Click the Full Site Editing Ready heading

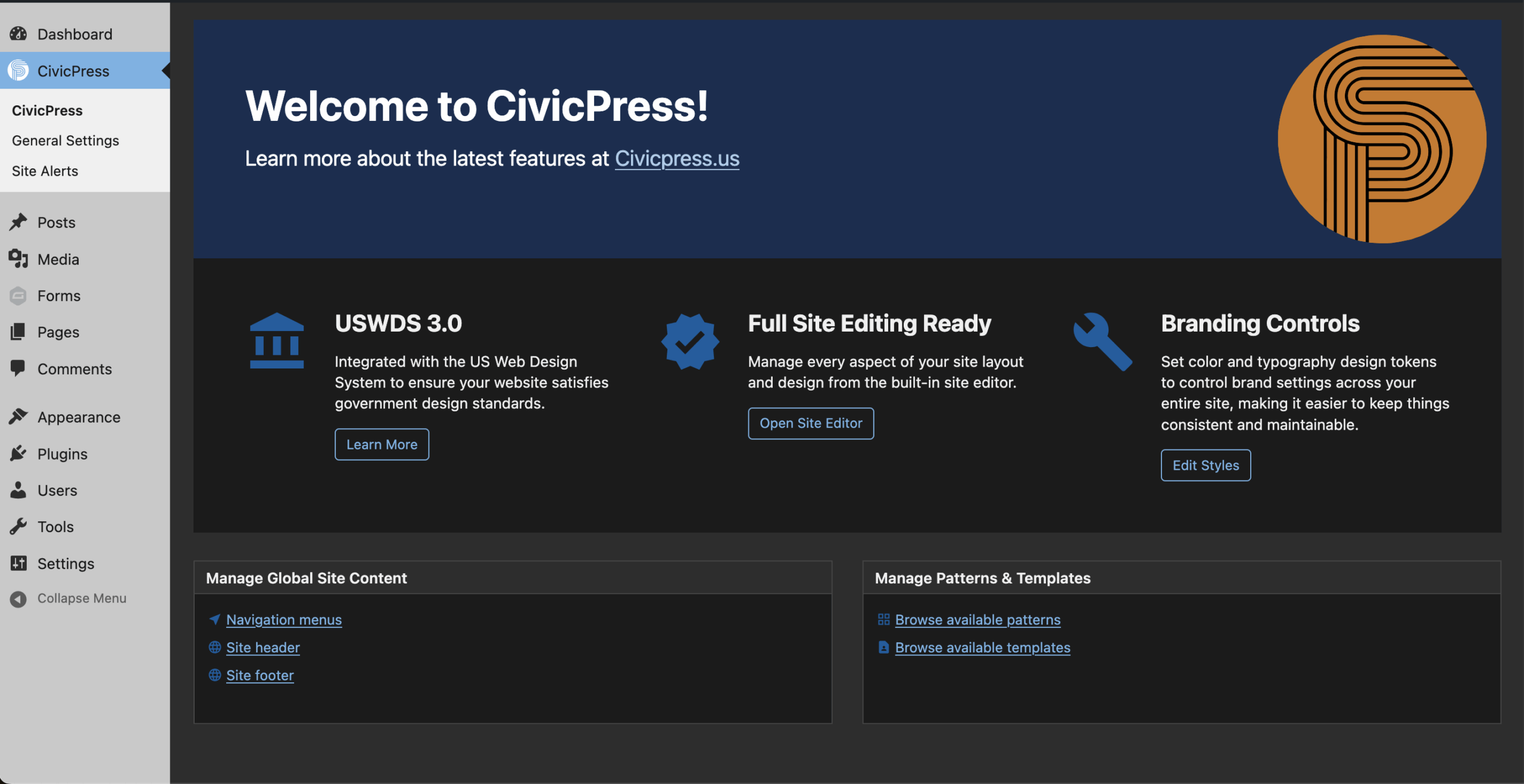(x=869, y=323)
